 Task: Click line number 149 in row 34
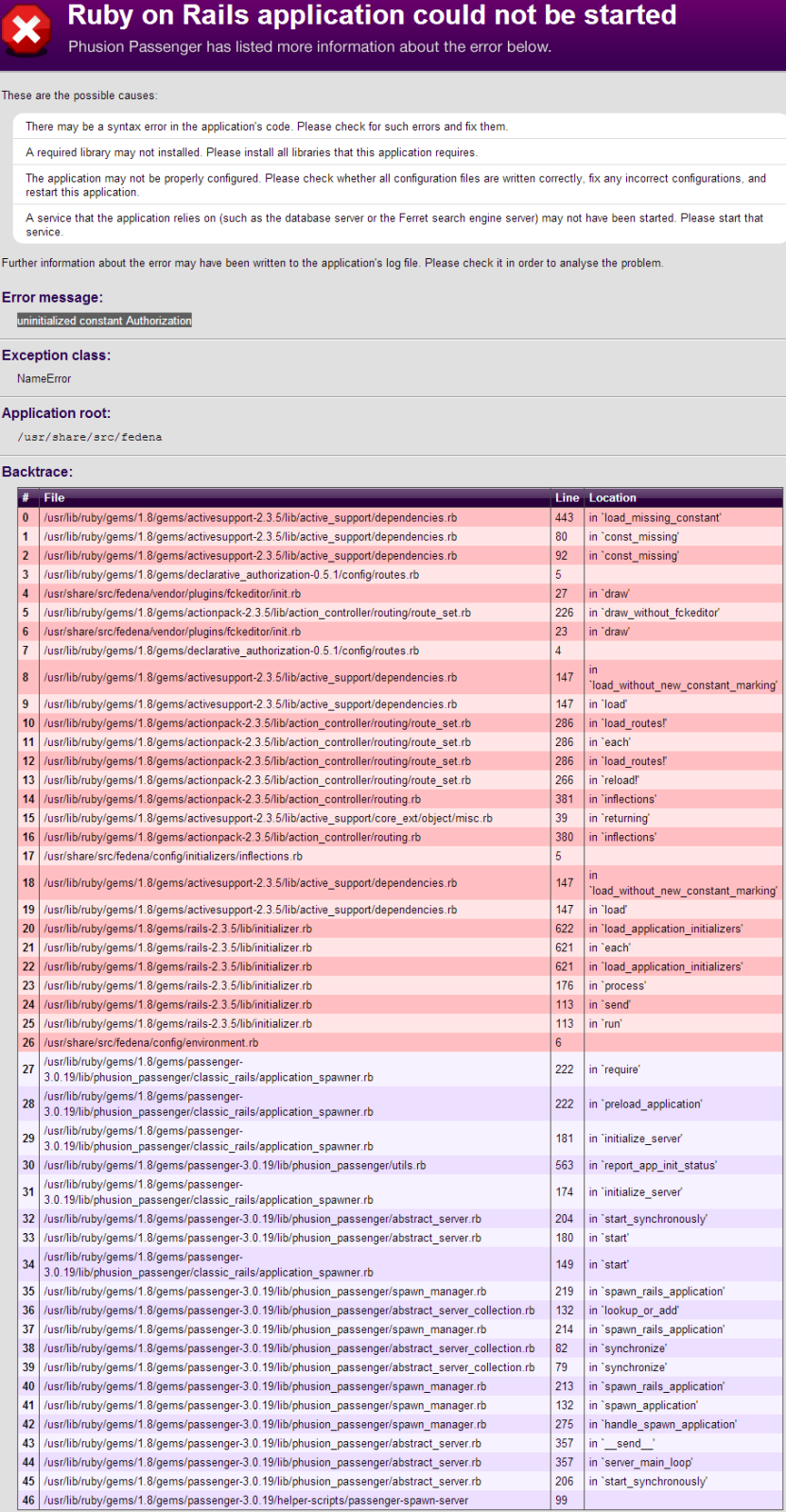565,1264
